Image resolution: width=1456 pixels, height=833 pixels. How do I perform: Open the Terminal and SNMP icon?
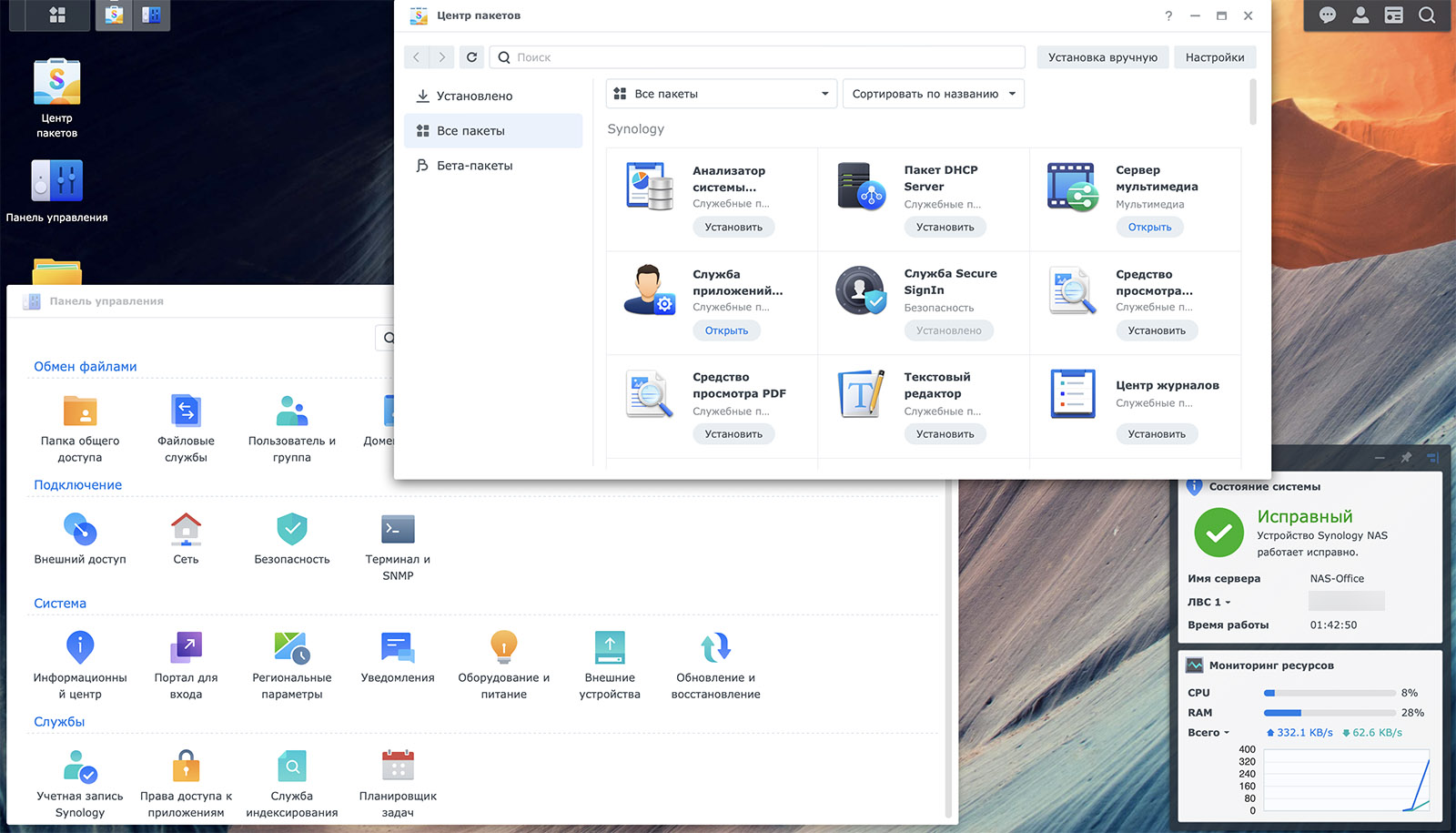[x=398, y=530]
